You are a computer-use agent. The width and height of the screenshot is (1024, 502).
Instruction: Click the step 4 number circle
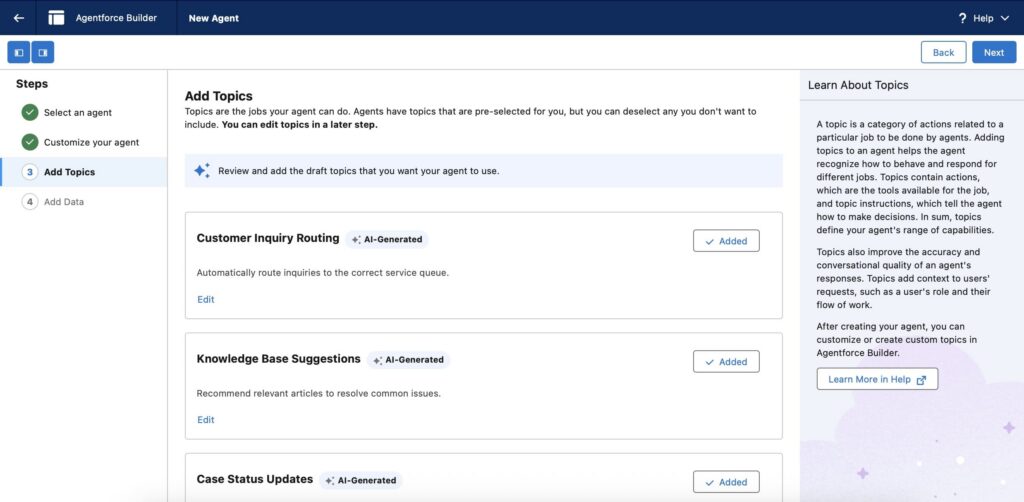[x=29, y=202]
